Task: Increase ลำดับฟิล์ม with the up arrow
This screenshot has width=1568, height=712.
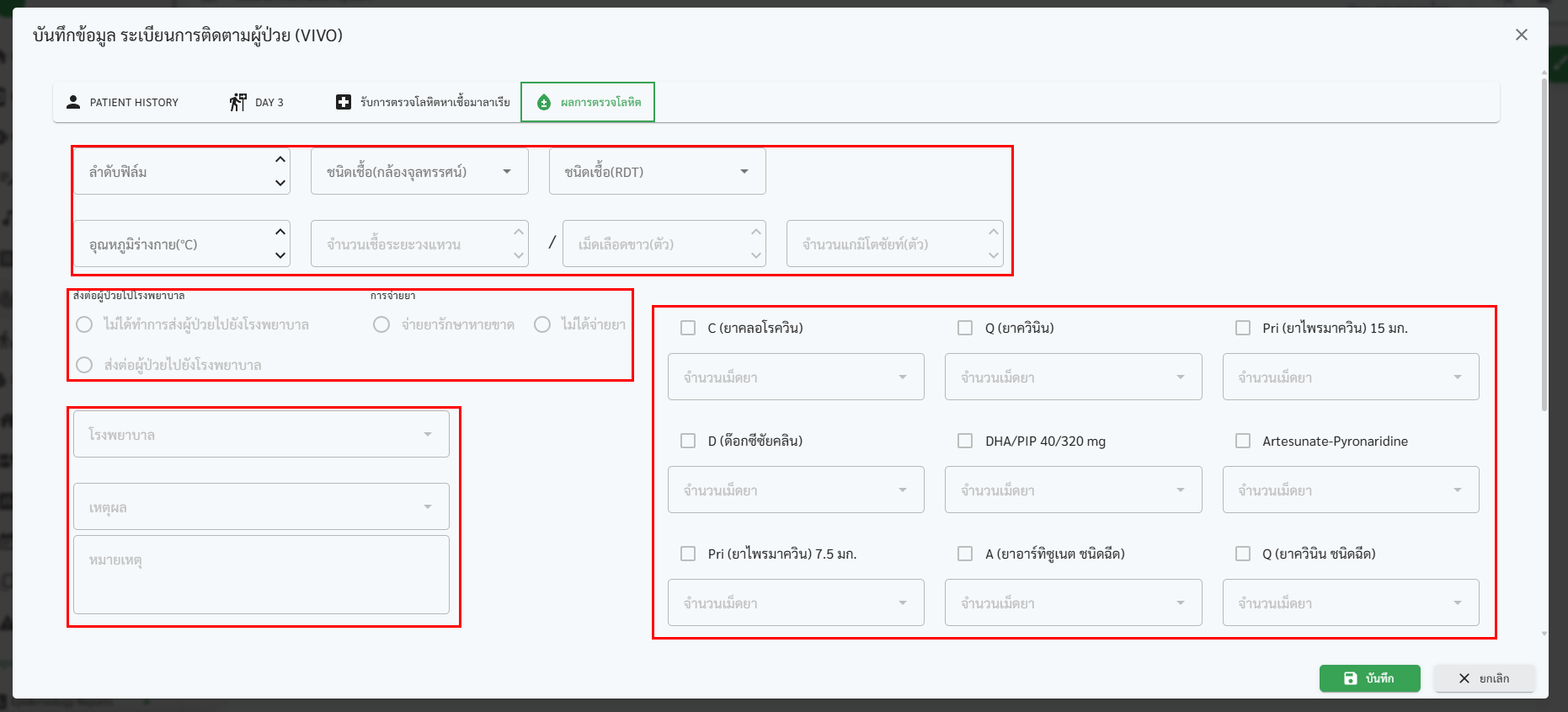Action: coord(280,159)
